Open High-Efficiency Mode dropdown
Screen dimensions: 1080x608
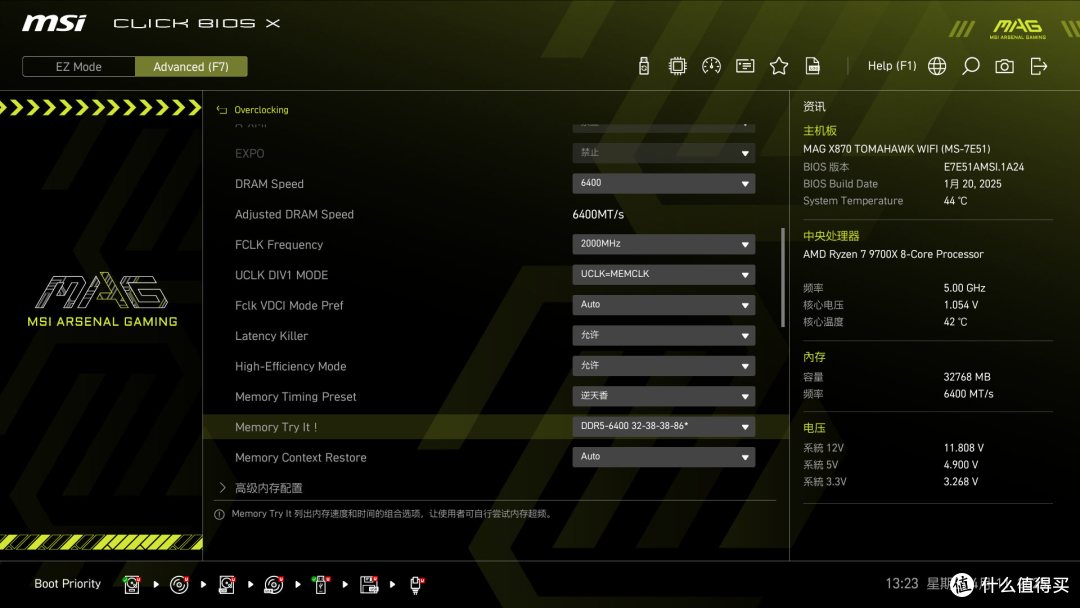[x=663, y=366]
